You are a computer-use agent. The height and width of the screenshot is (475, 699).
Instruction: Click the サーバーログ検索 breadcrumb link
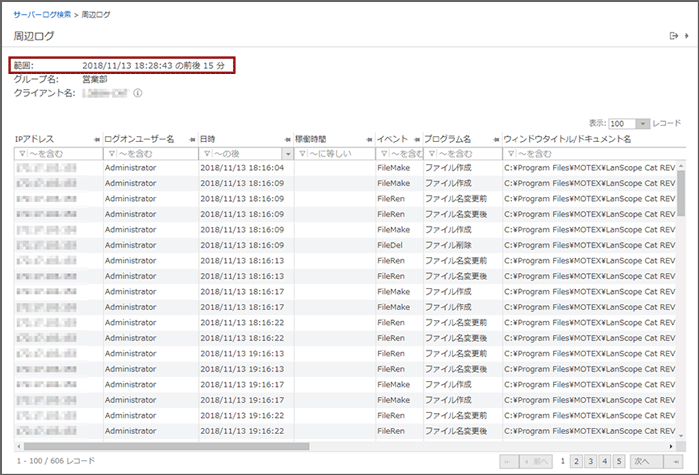[43, 14]
